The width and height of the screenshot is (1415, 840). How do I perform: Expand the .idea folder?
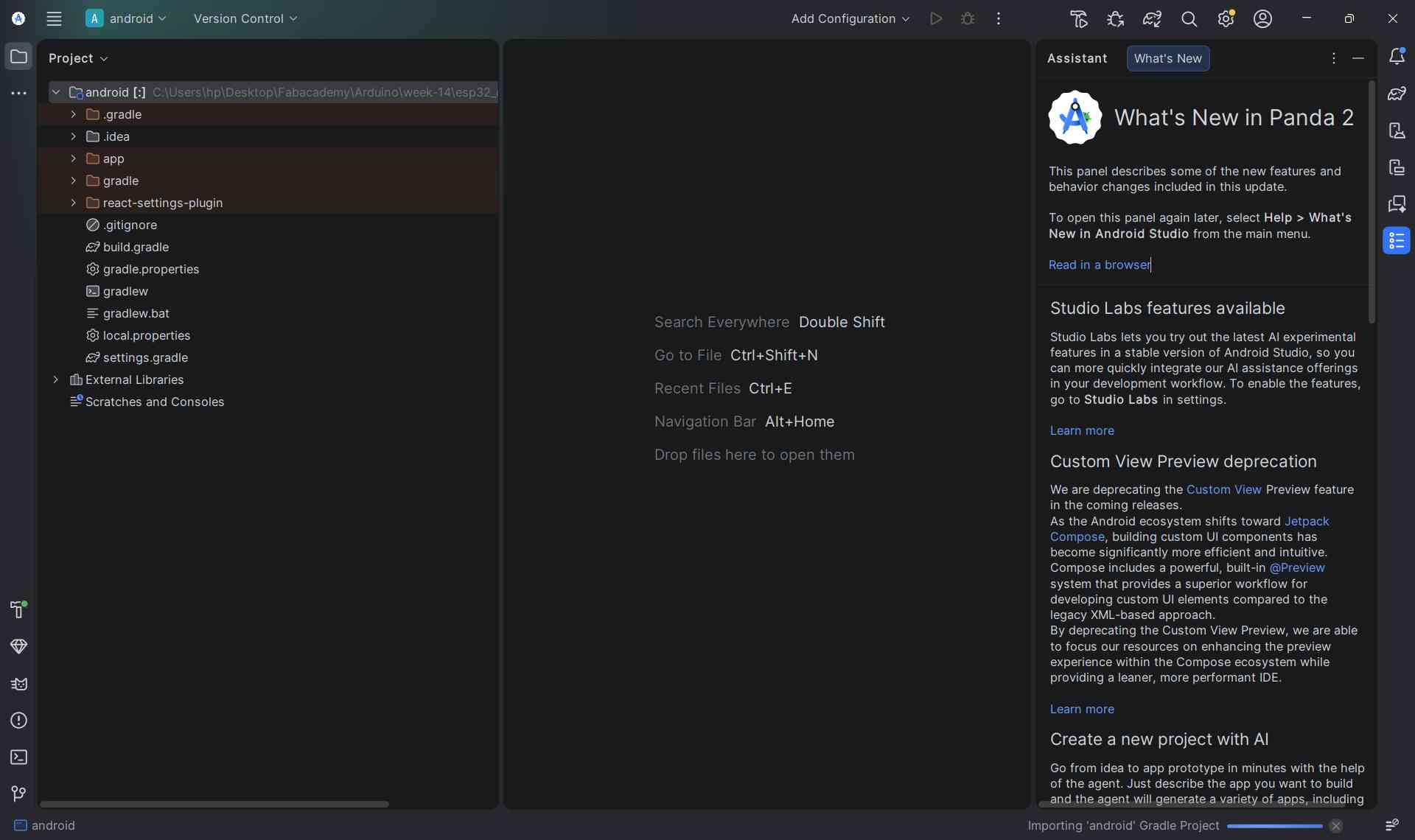coord(73,136)
